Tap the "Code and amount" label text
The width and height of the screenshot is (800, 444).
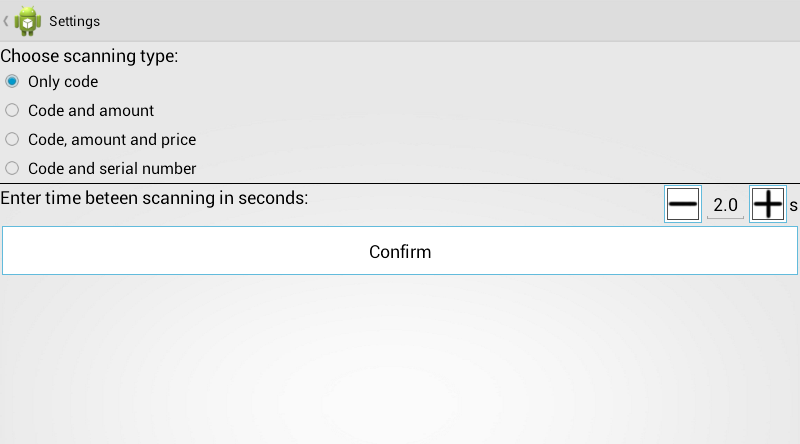pyautogui.click(x=91, y=111)
